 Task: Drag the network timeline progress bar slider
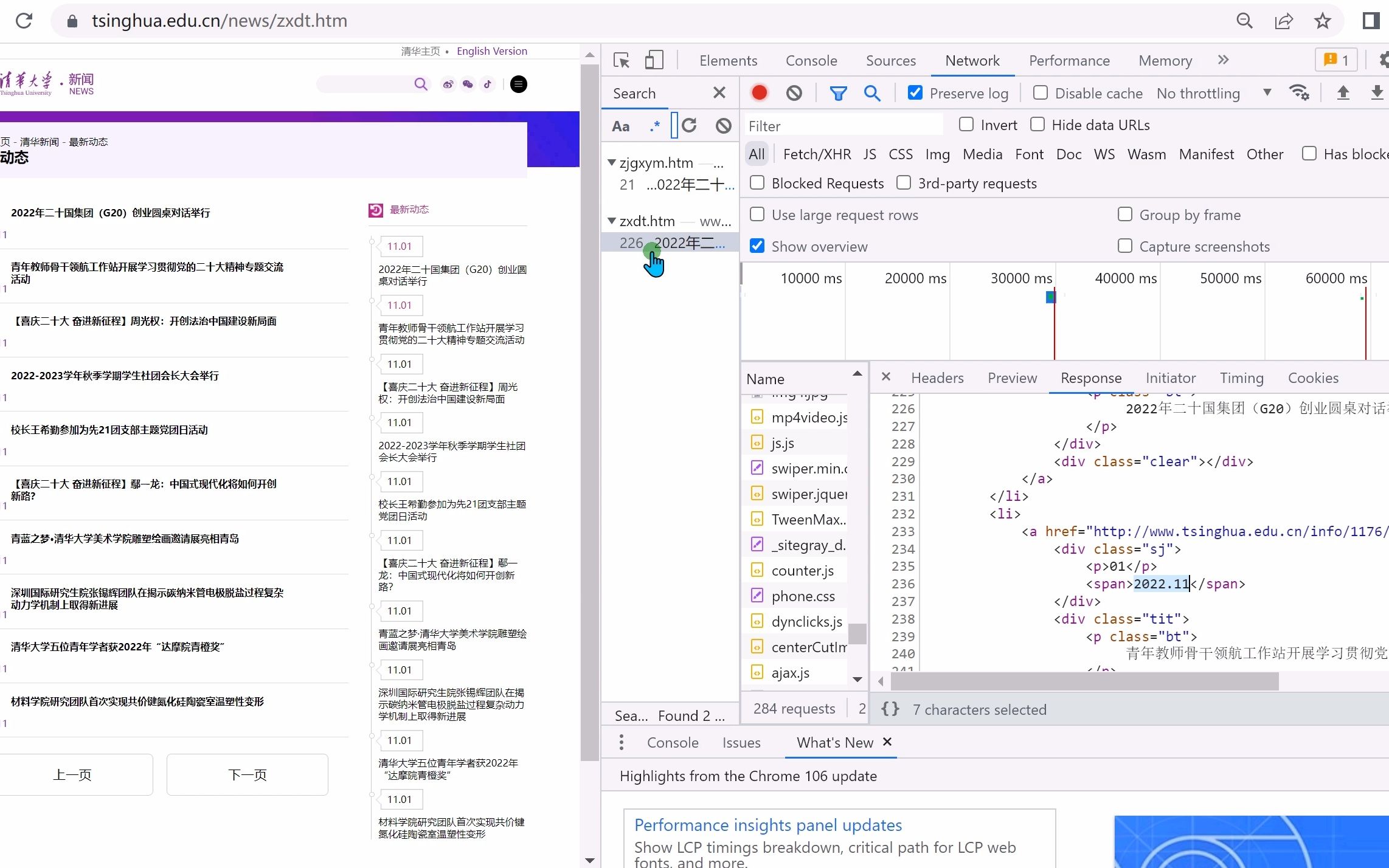[x=1050, y=296]
